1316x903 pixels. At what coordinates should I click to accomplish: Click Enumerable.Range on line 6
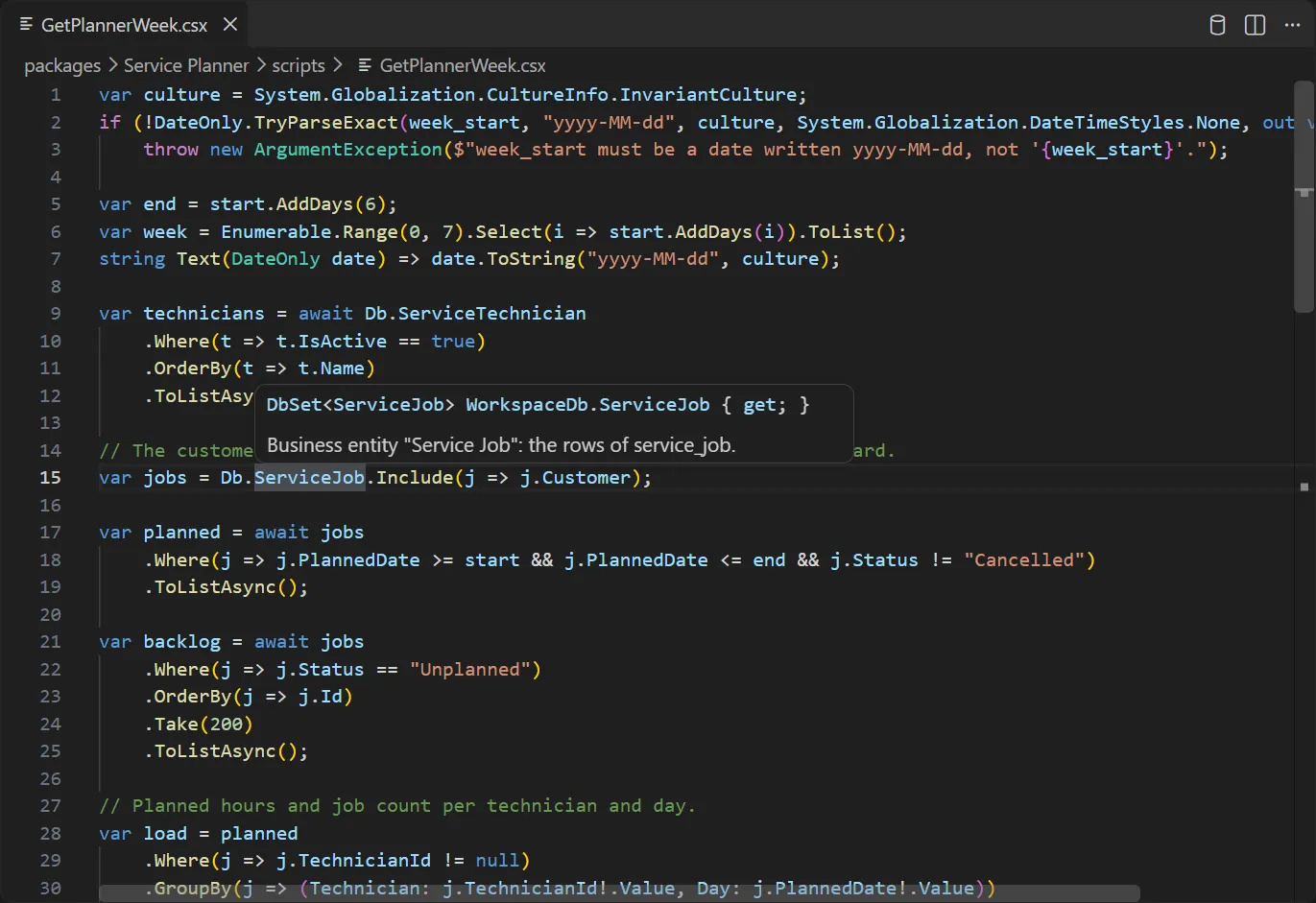pyautogui.click(x=309, y=232)
